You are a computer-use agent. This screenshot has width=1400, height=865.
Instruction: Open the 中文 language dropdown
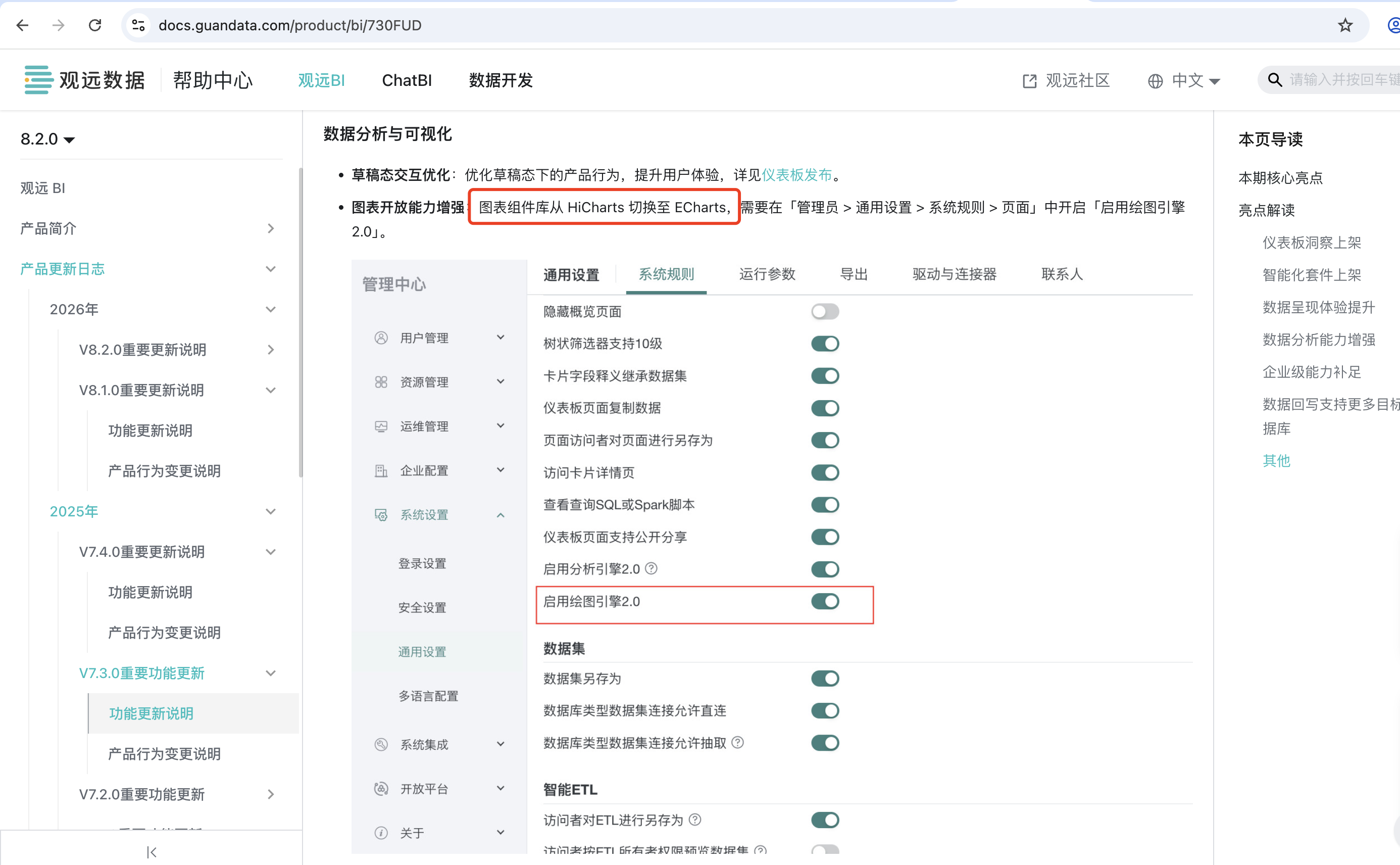(1196, 81)
